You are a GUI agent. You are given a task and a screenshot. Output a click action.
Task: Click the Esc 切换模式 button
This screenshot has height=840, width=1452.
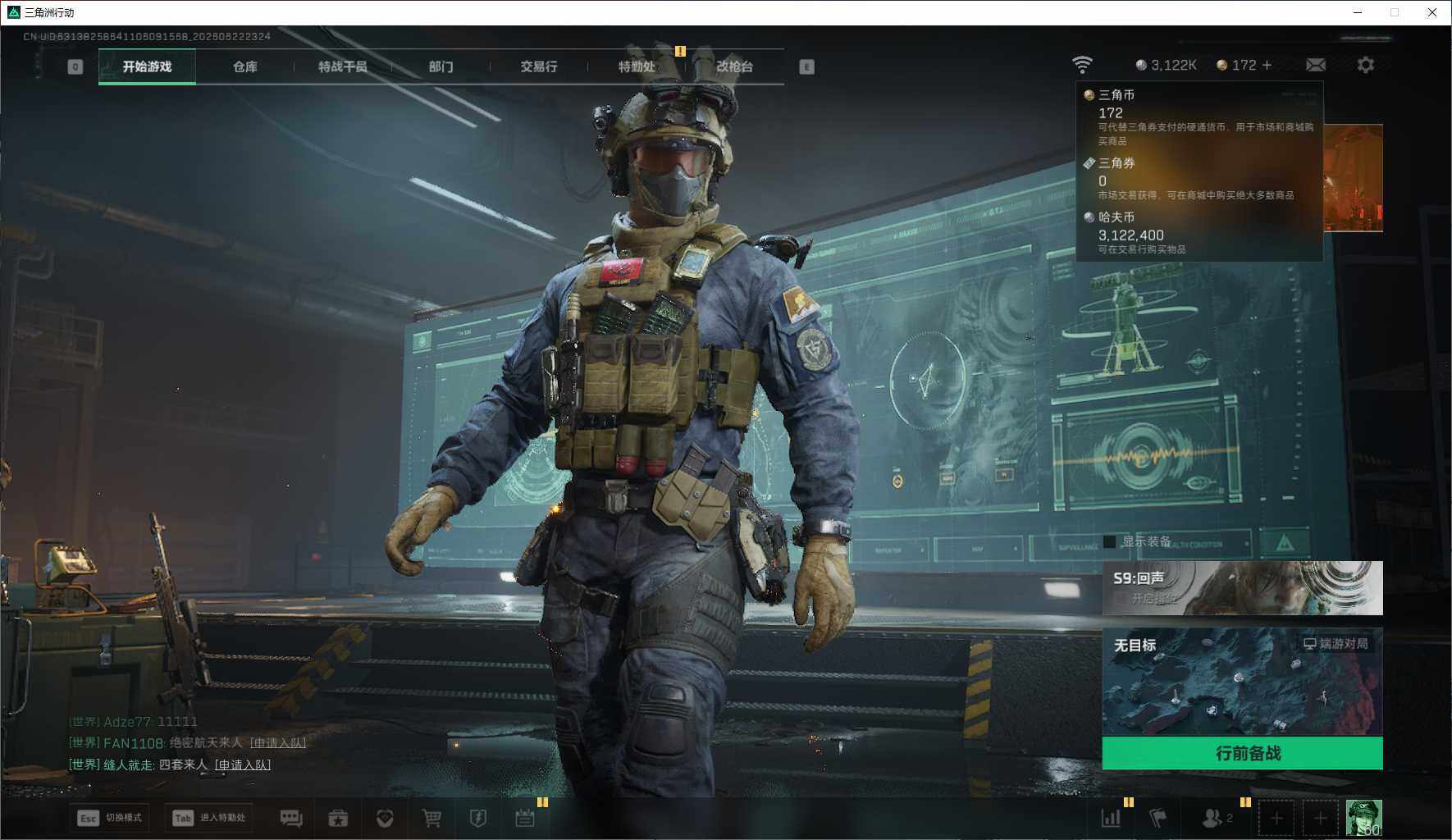tap(109, 818)
